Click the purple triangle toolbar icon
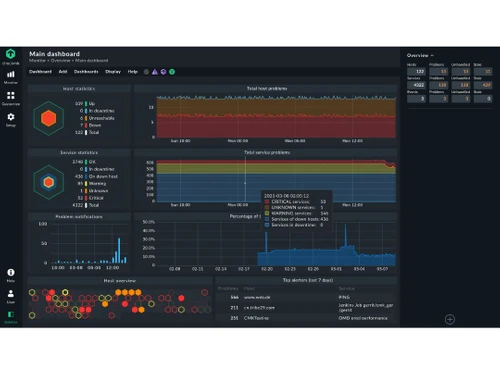Viewport: 500px width, 375px height. (x=155, y=72)
